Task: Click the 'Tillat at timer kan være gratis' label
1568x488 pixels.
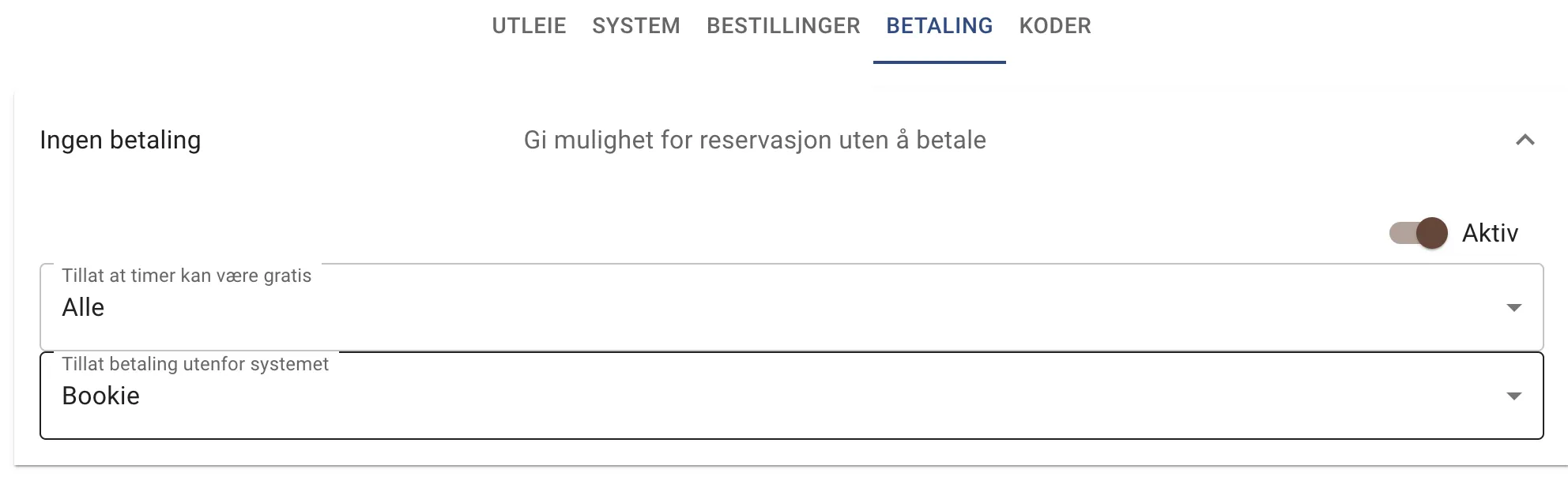Action: 187,276
